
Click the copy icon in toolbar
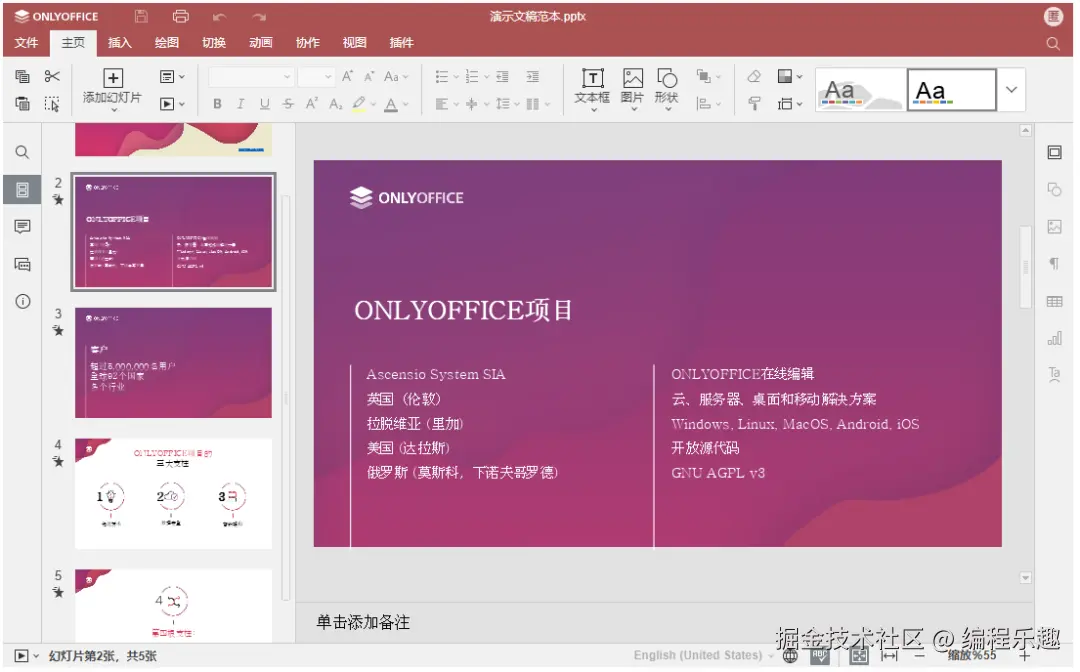coord(22,76)
